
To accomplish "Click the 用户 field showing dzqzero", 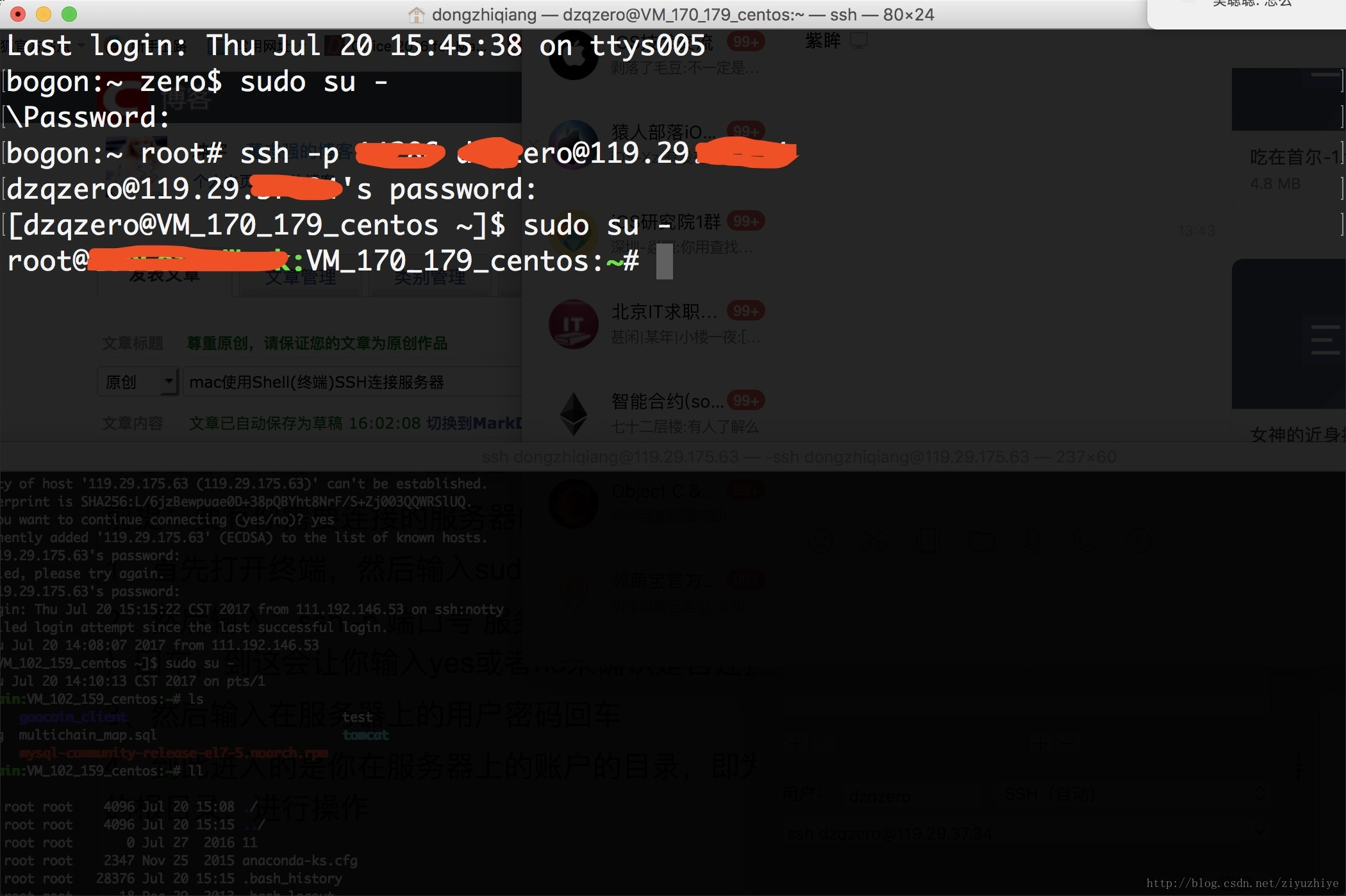I will pos(897,796).
